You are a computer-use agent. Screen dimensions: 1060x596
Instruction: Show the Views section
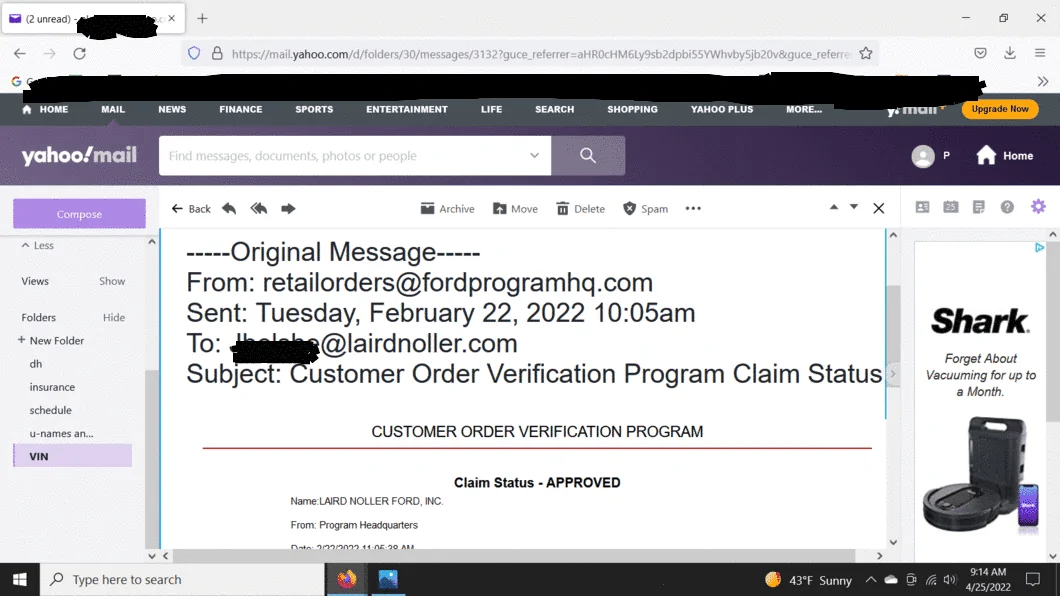coord(112,281)
